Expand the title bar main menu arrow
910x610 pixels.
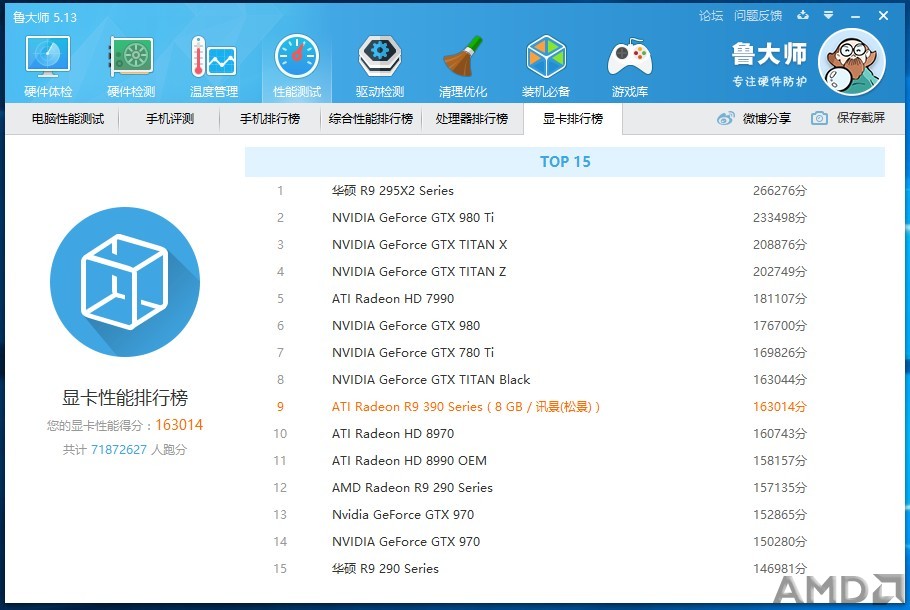[829, 16]
